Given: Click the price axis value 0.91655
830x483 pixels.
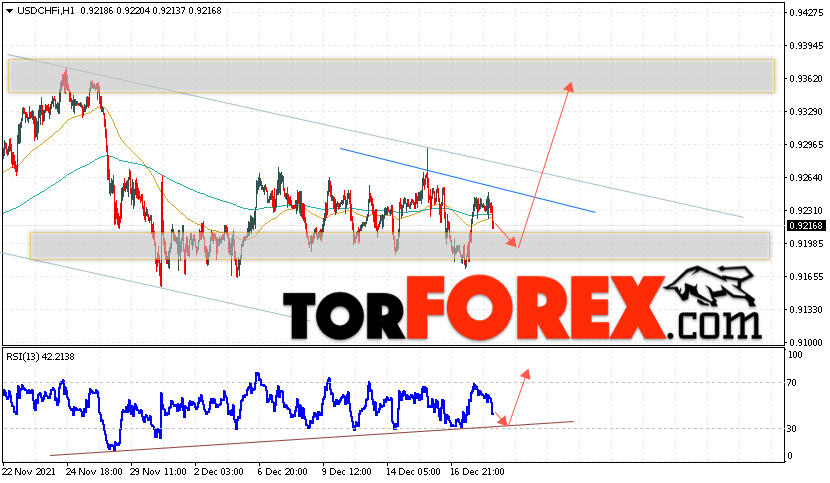Looking at the screenshot, I should [x=806, y=276].
